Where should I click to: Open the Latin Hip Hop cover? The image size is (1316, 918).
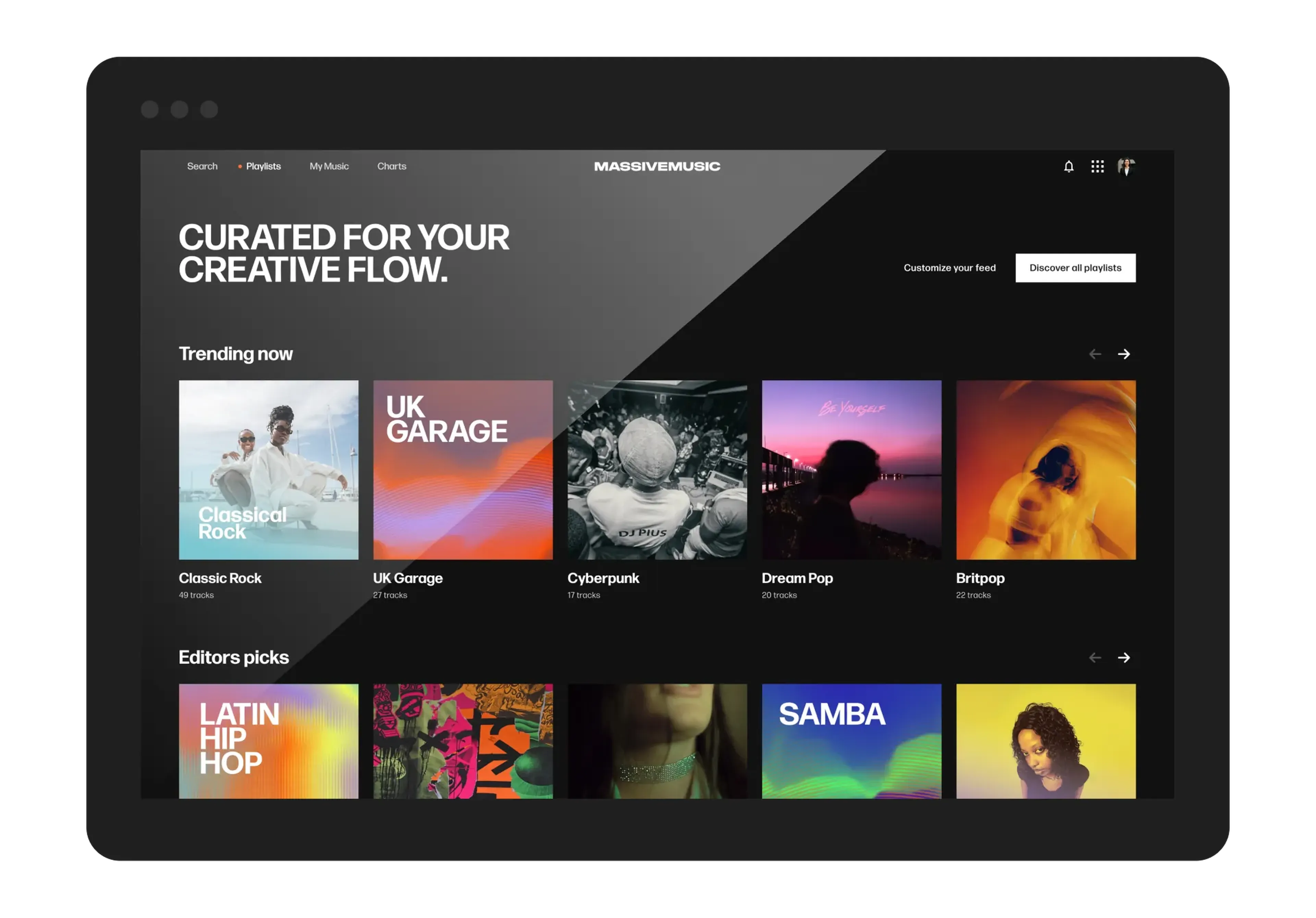pos(268,741)
